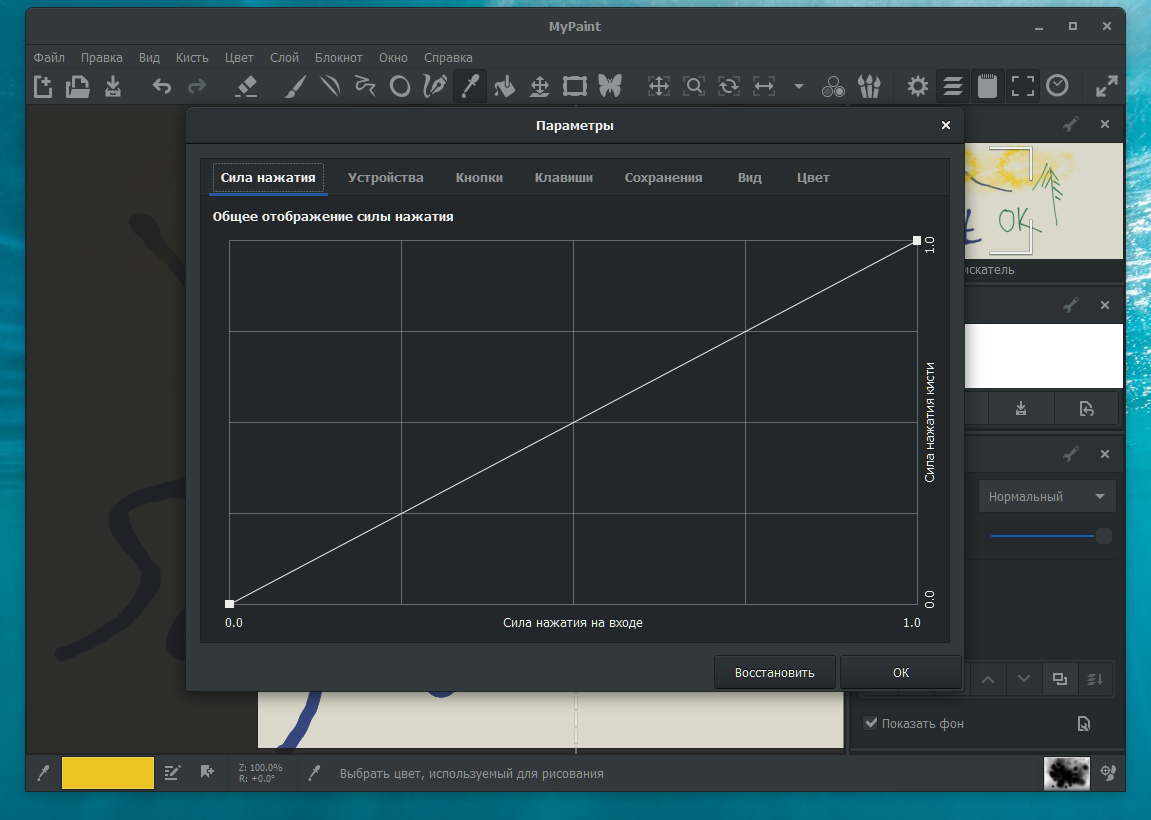
Task: Select the freehand Brush tool
Action: pyautogui.click(x=294, y=87)
